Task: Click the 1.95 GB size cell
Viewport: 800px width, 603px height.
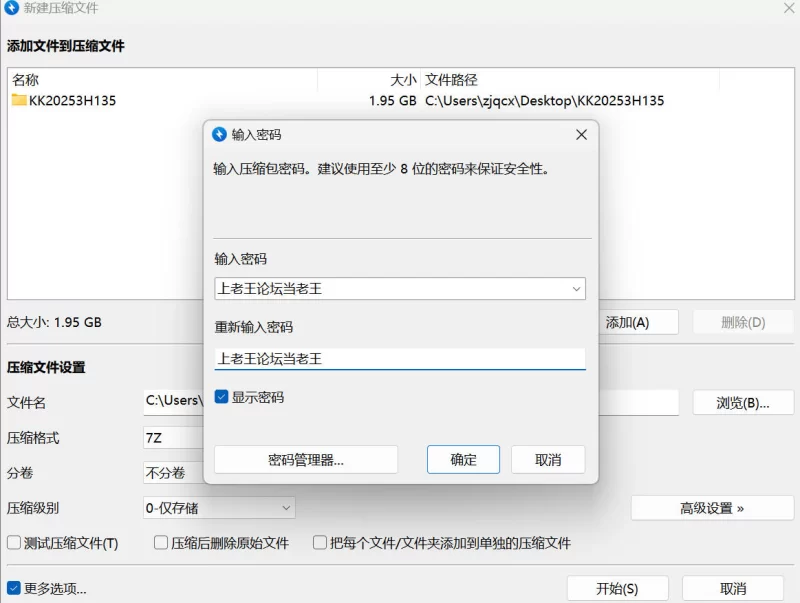Action: pos(392,100)
